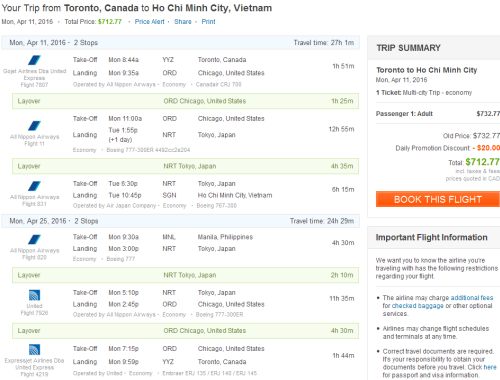500x380 pixels.
Task: Click the 4h 35m Tokyo layover row
Action: tap(185, 166)
